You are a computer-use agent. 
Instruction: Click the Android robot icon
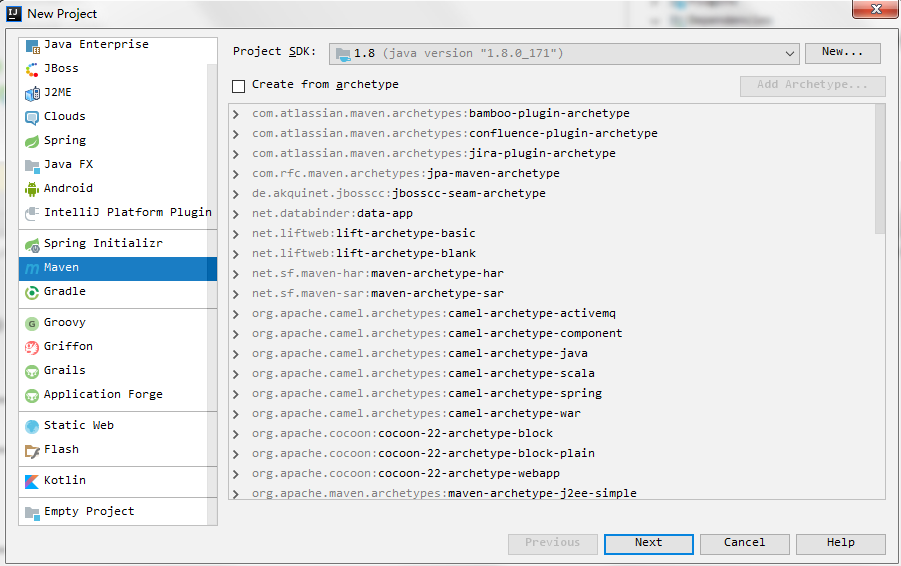[x=32, y=189]
